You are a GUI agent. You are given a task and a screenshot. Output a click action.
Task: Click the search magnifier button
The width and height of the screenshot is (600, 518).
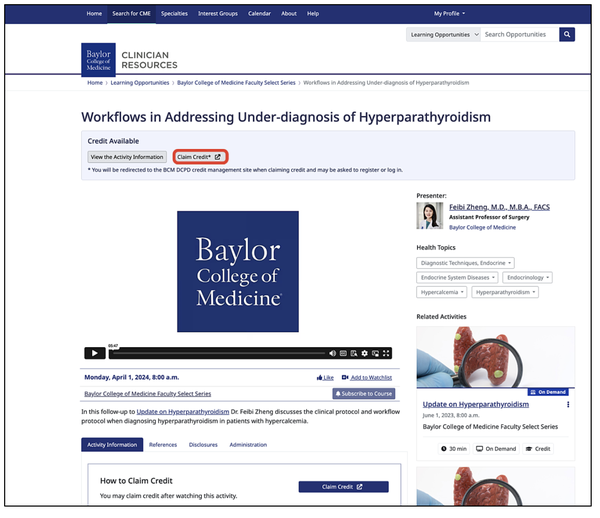[x=567, y=34]
